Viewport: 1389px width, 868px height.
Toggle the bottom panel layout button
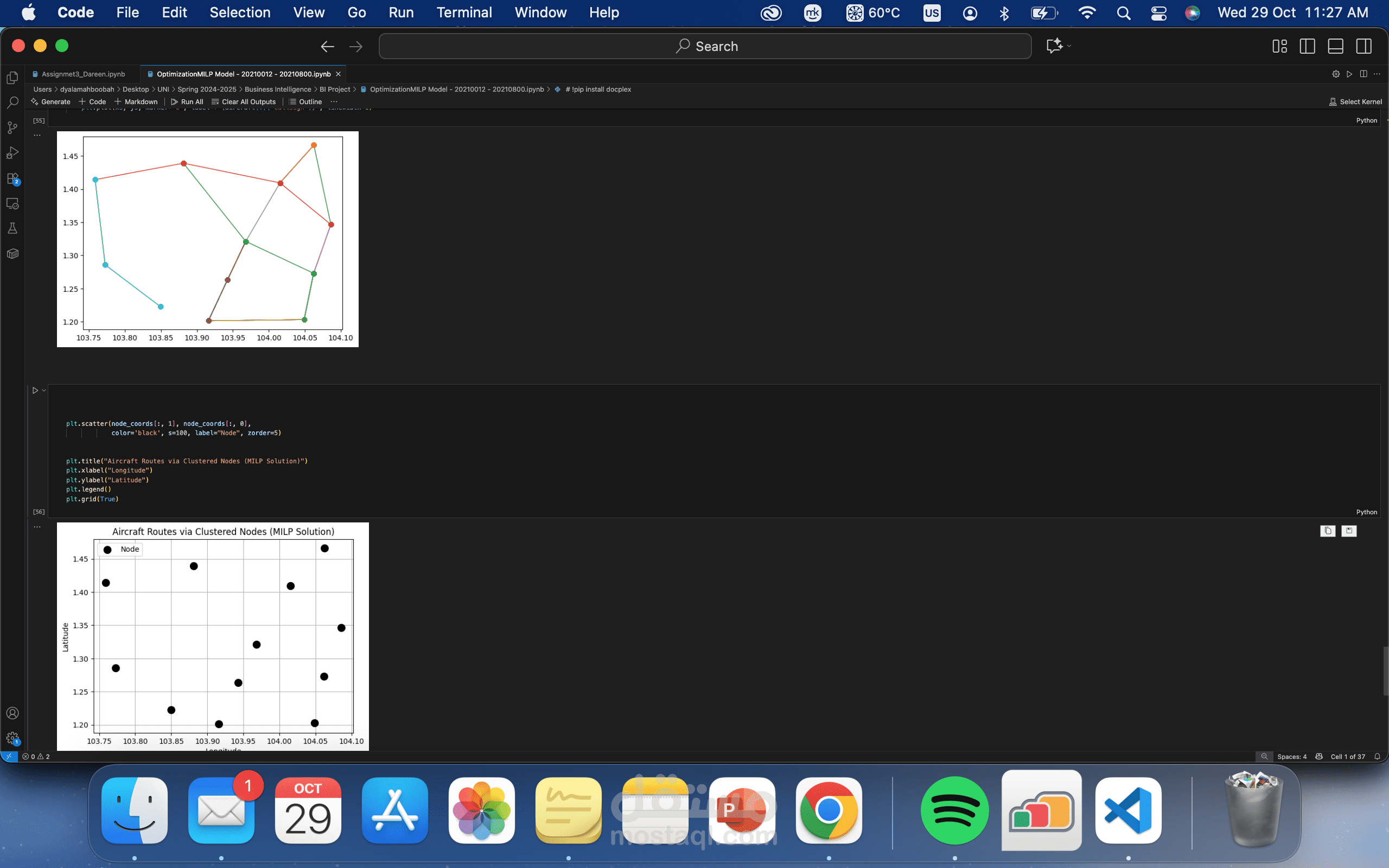point(1335,47)
